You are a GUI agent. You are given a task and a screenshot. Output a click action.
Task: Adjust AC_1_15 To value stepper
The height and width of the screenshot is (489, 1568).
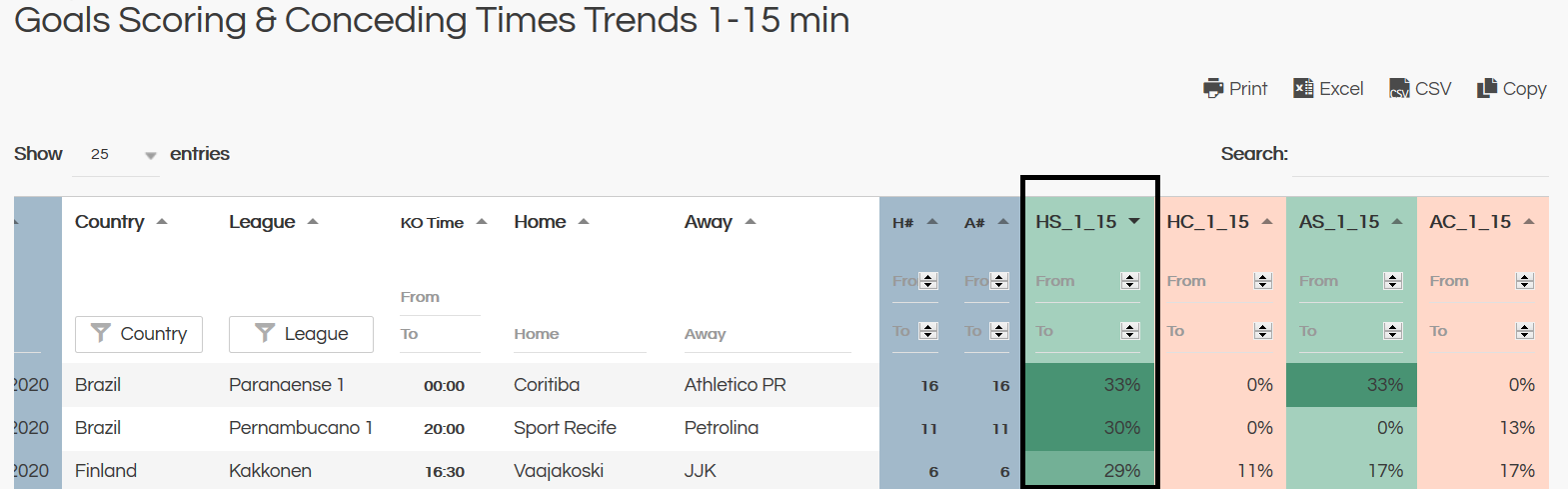tap(1525, 331)
